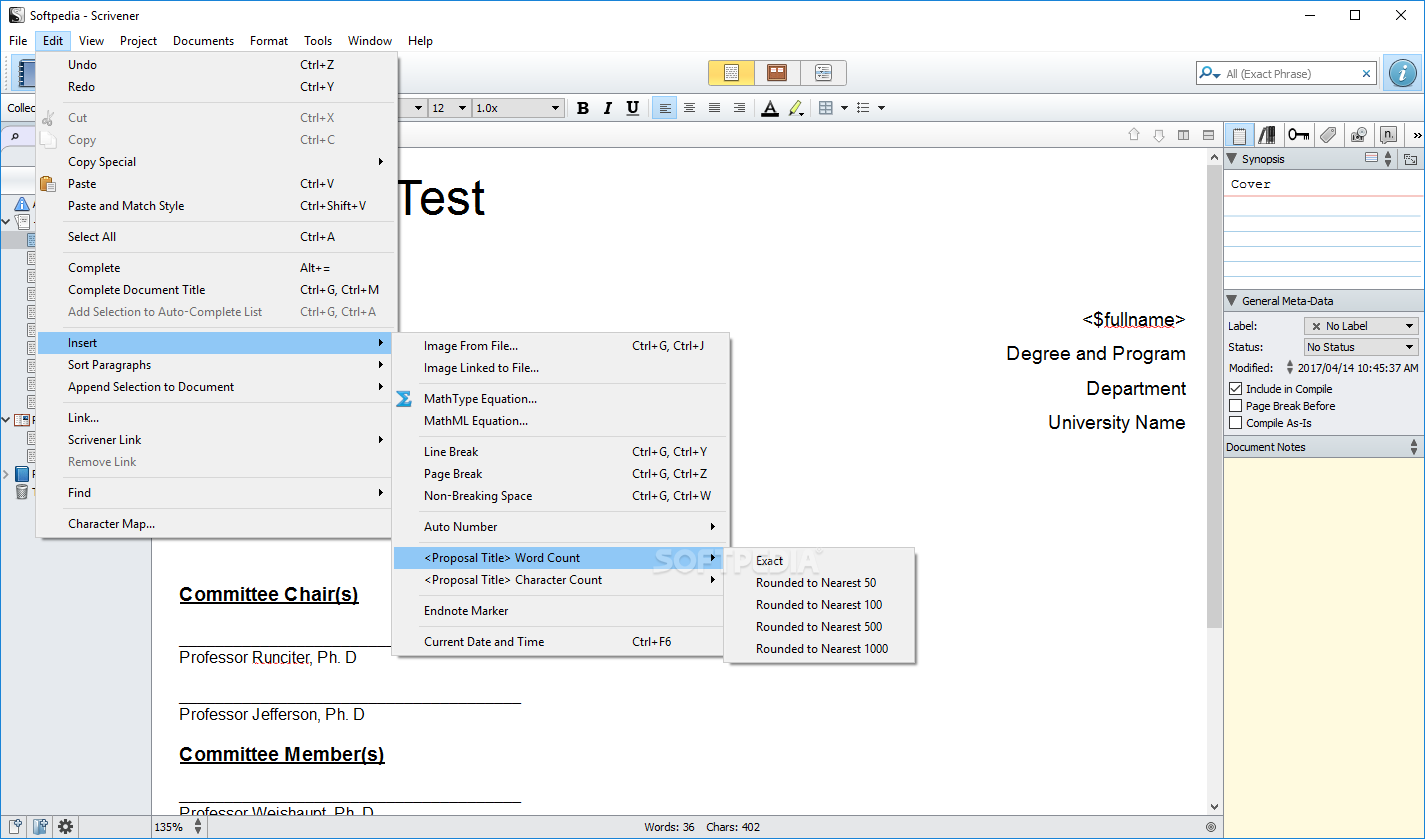Toggle underline formatting

pos(632,108)
